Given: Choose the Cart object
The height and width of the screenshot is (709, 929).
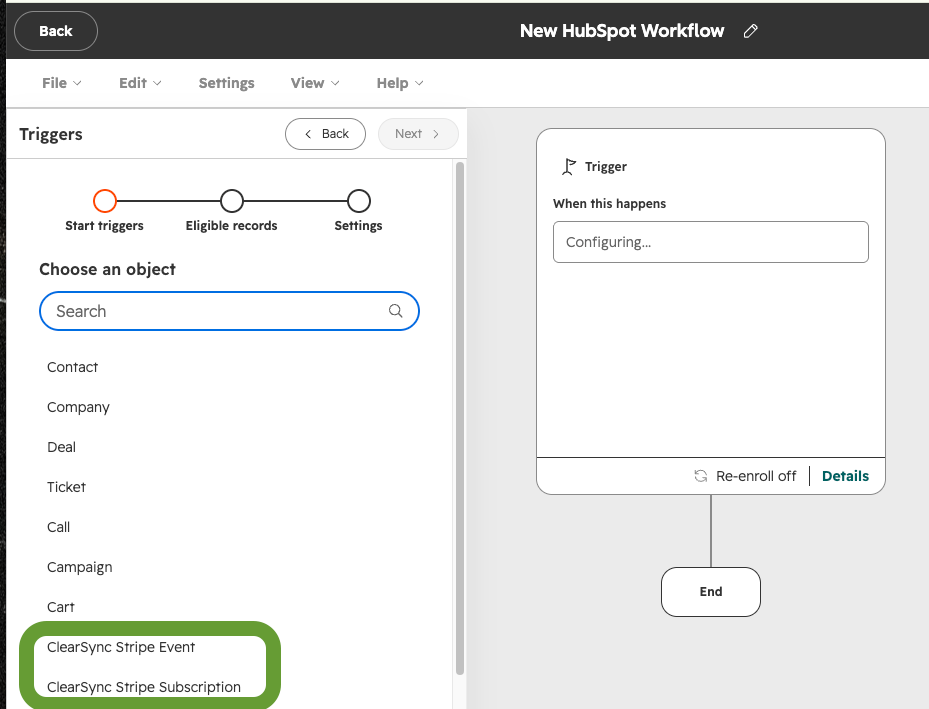Looking at the screenshot, I should click(x=60, y=607).
